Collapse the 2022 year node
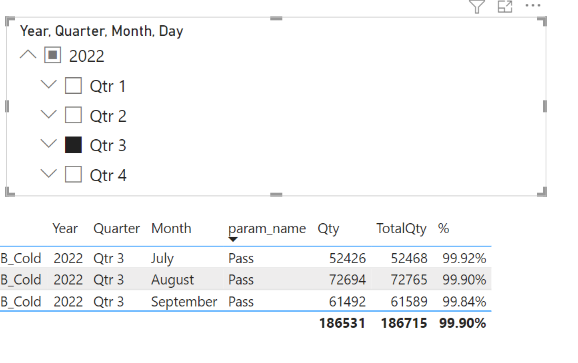 28,55
